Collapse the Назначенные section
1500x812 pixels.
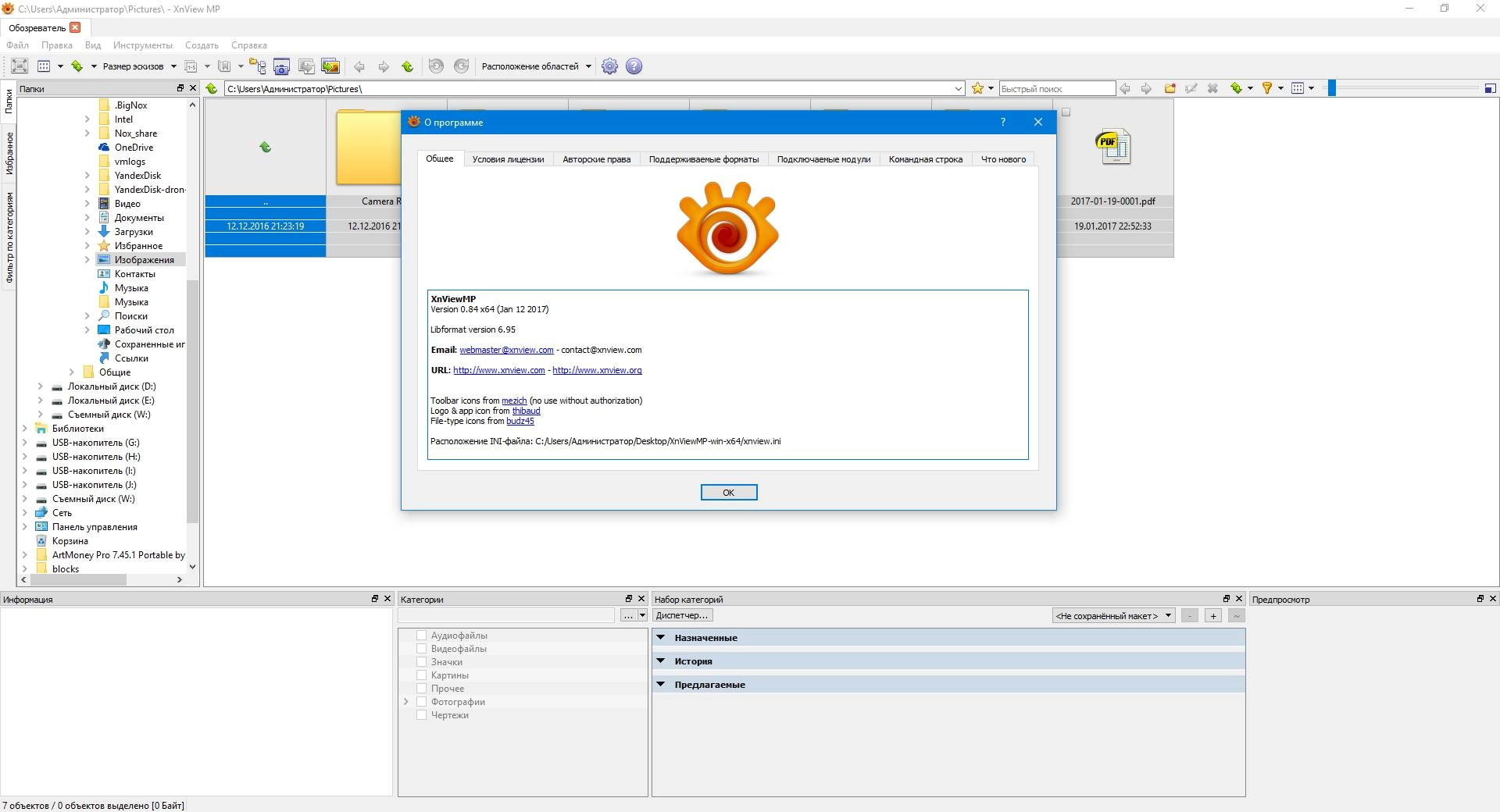pyautogui.click(x=661, y=638)
